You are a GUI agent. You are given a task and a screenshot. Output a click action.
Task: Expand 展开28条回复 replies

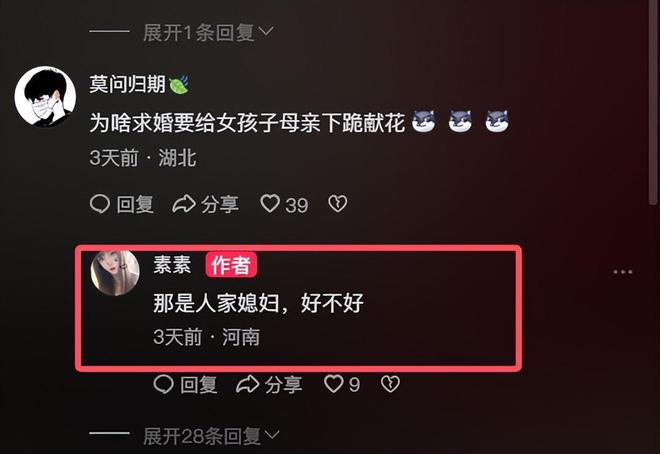(x=202, y=436)
